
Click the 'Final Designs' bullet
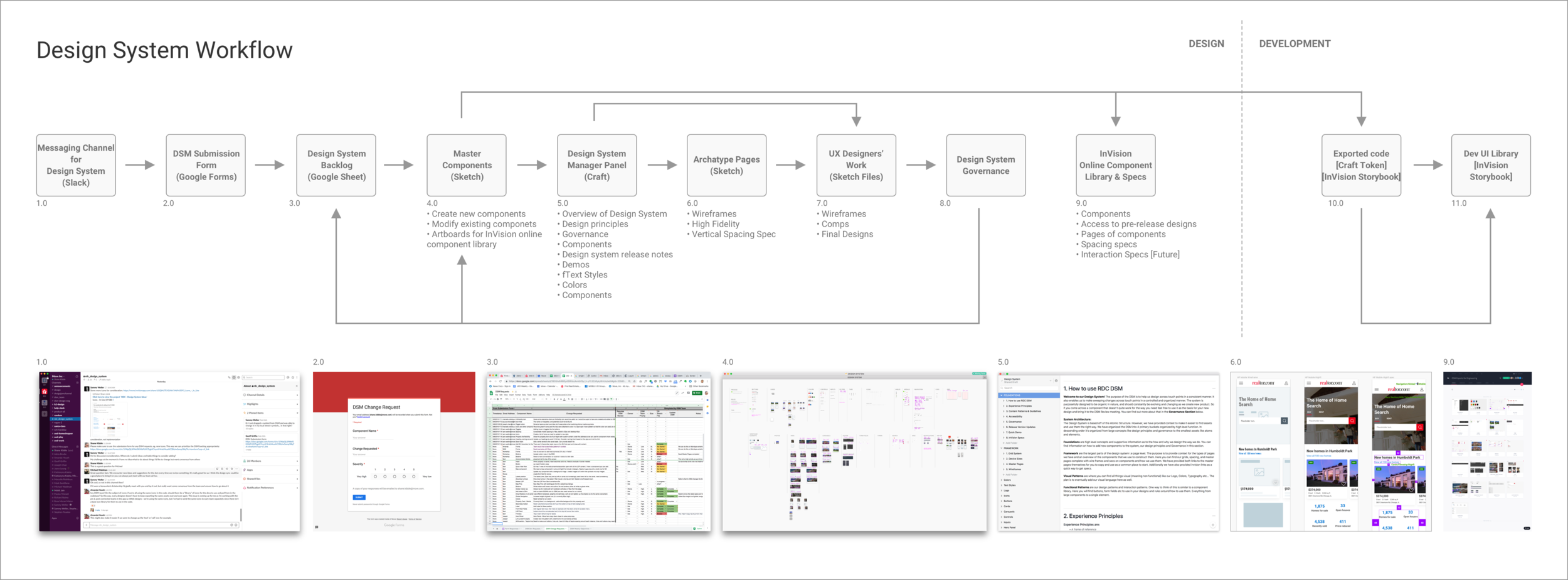[845, 234]
